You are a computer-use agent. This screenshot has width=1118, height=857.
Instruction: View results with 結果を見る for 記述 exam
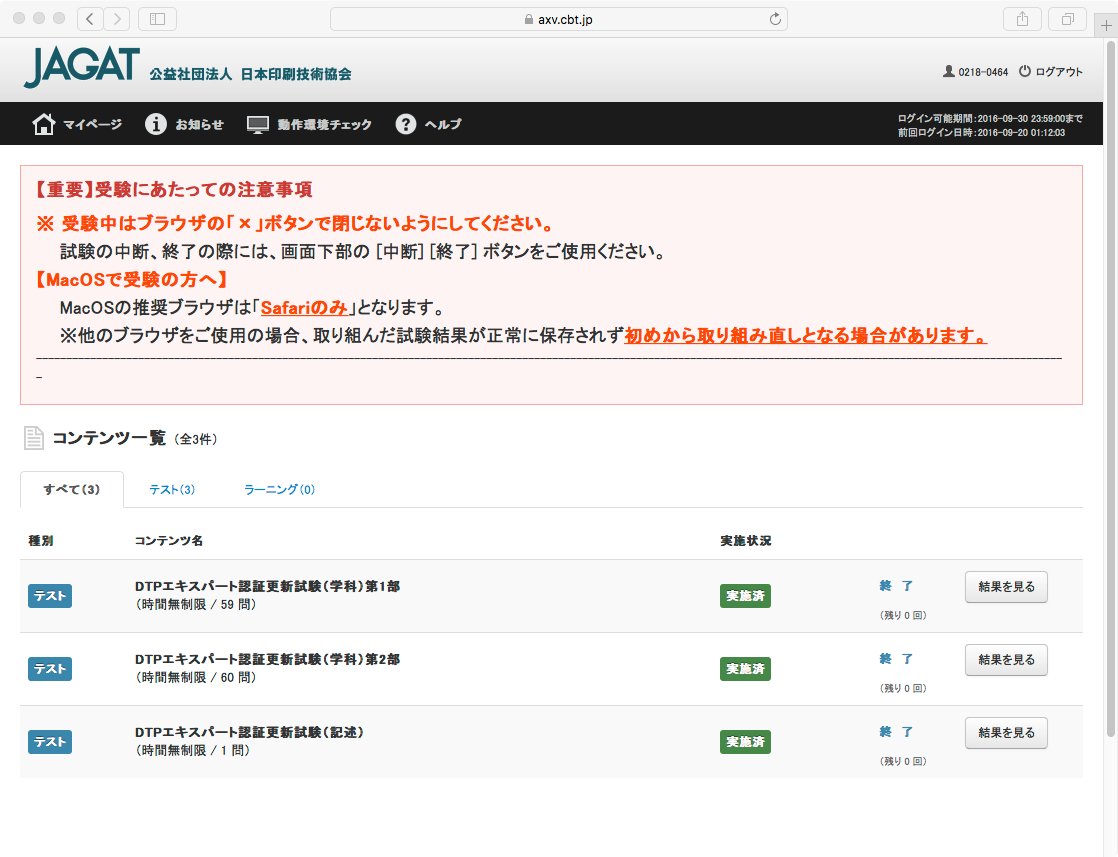point(1006,733)
